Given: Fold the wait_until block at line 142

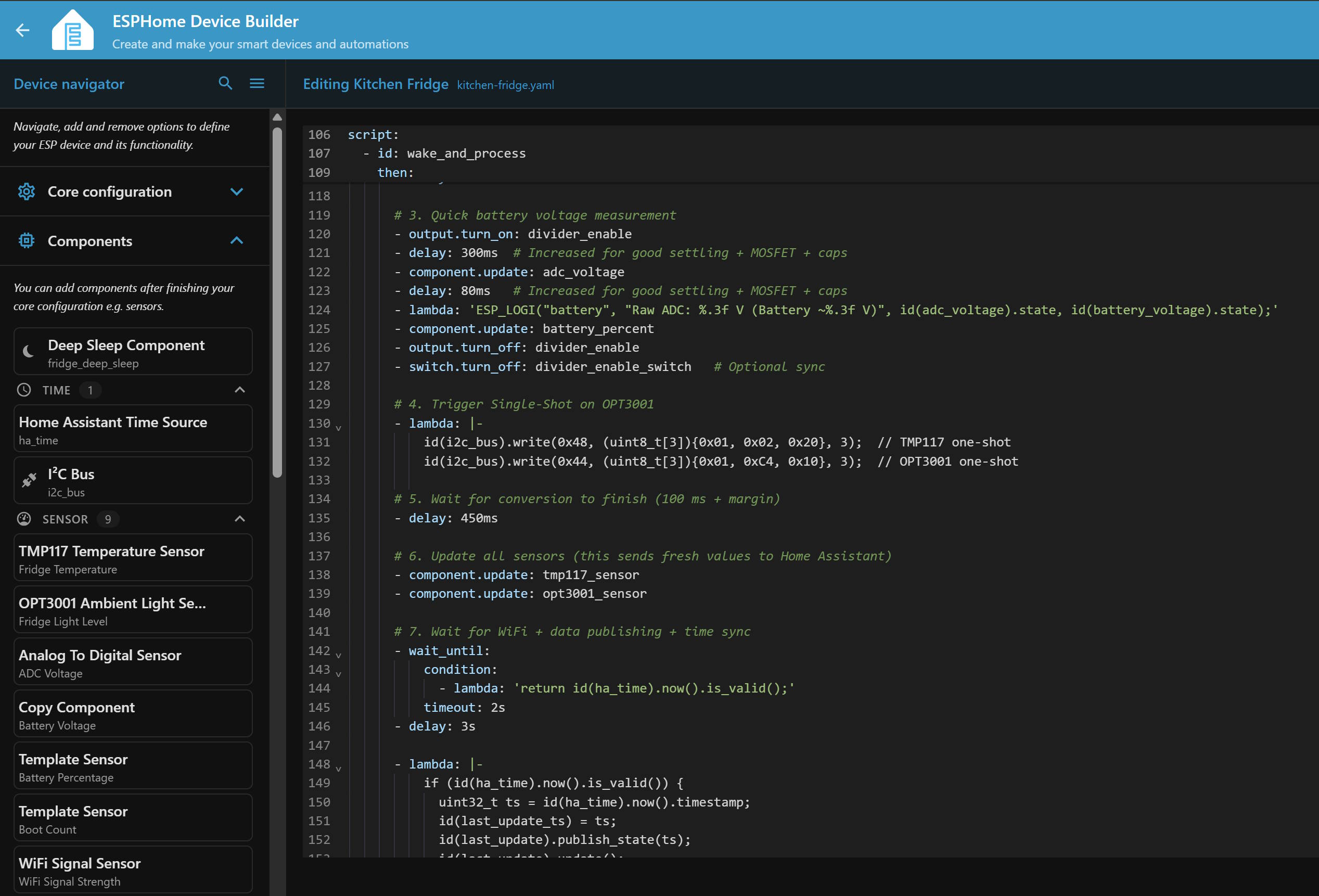Looking at the screenshot, I should tap(338, 656).
